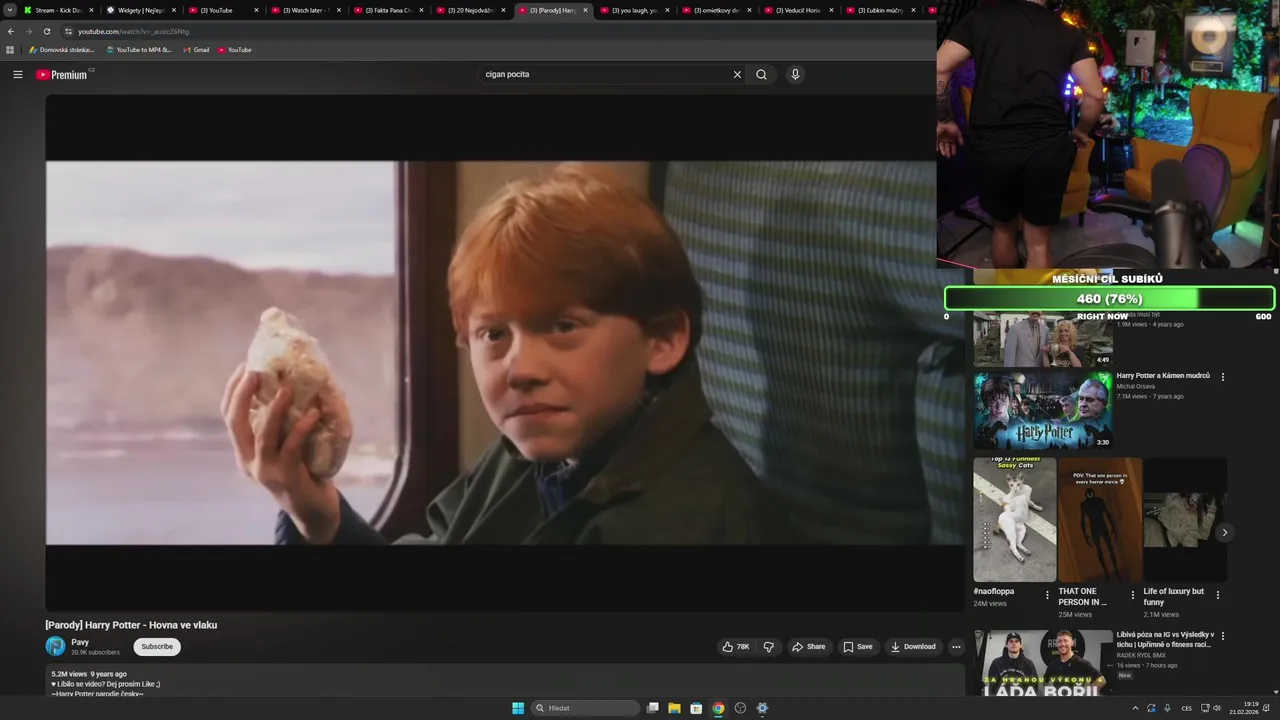Screen dimensions: 1280x720
Task: Open the RADEK RYDL BMX channel name
Action: 1141,655
